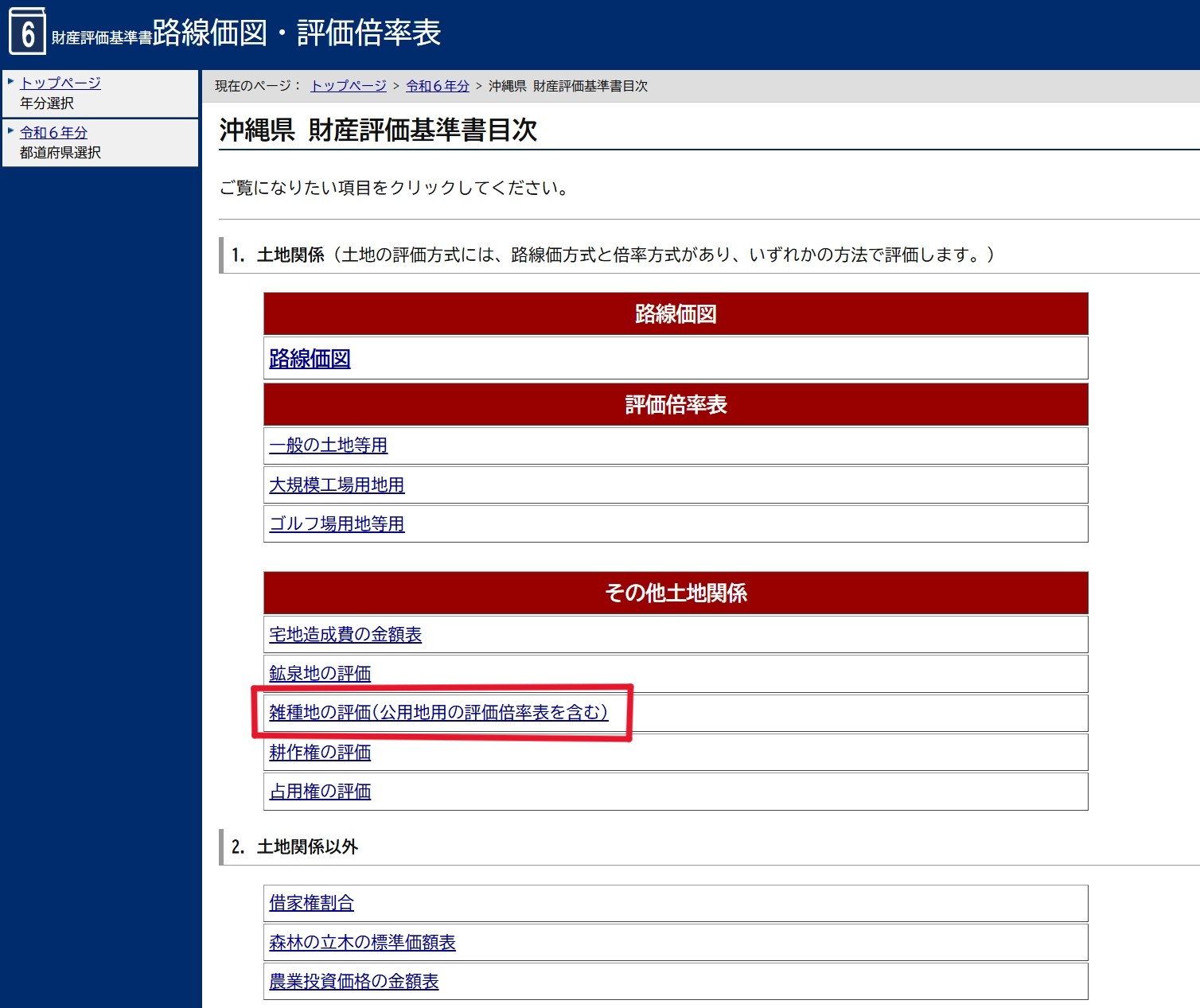The width and height of the screenshot is (1200, 1008).
Task: Open the 借家権割合 link
Action: (311, 903)
